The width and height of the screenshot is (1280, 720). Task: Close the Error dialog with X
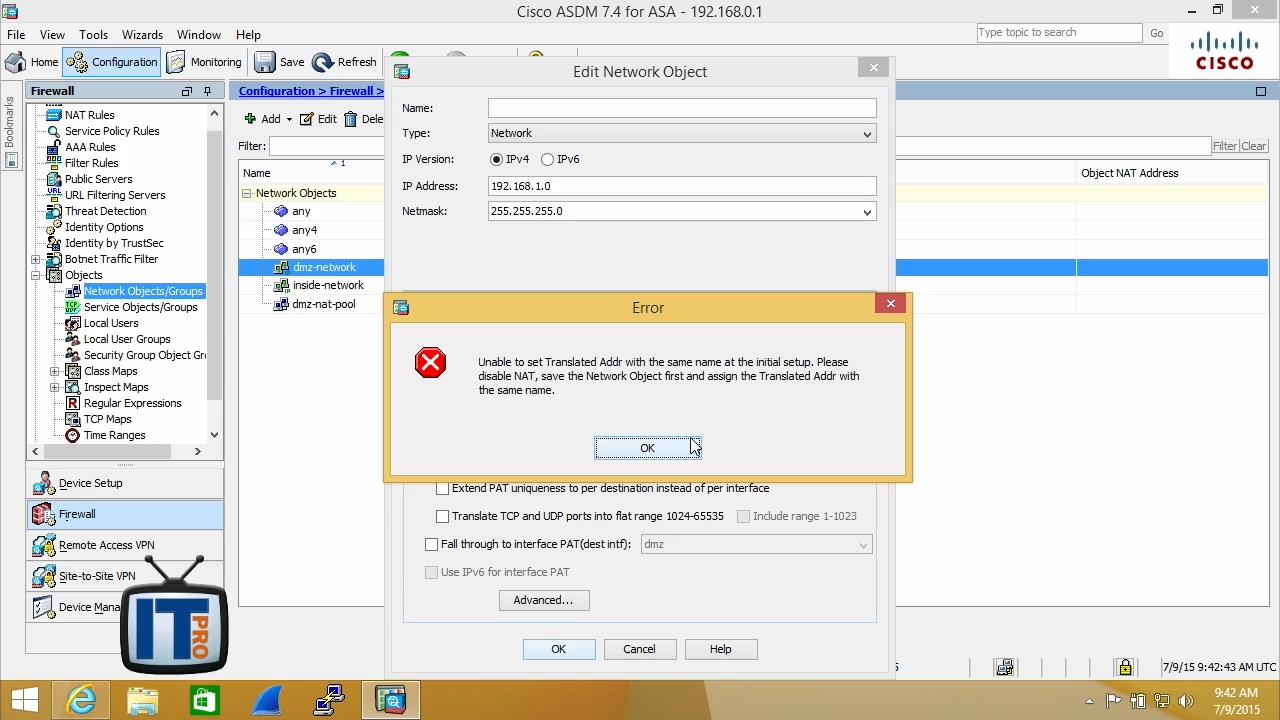[x=891, y=304]
